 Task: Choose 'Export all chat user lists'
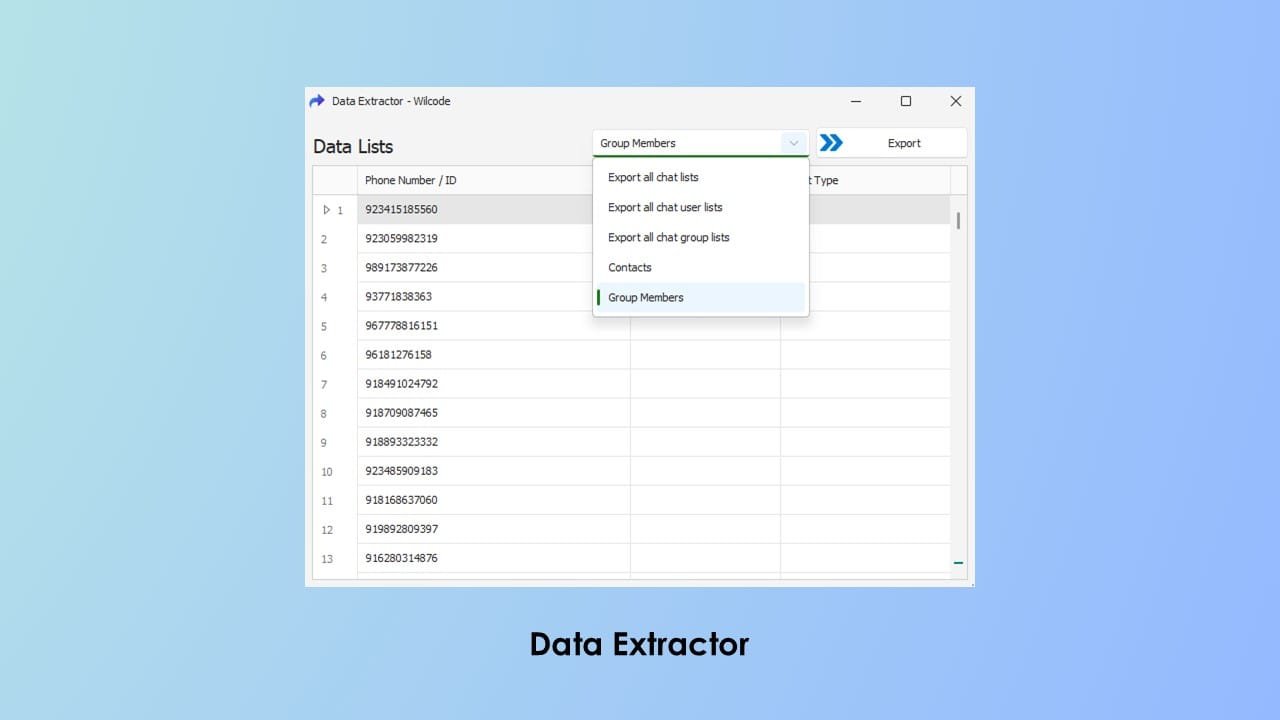tap(665, 207)
